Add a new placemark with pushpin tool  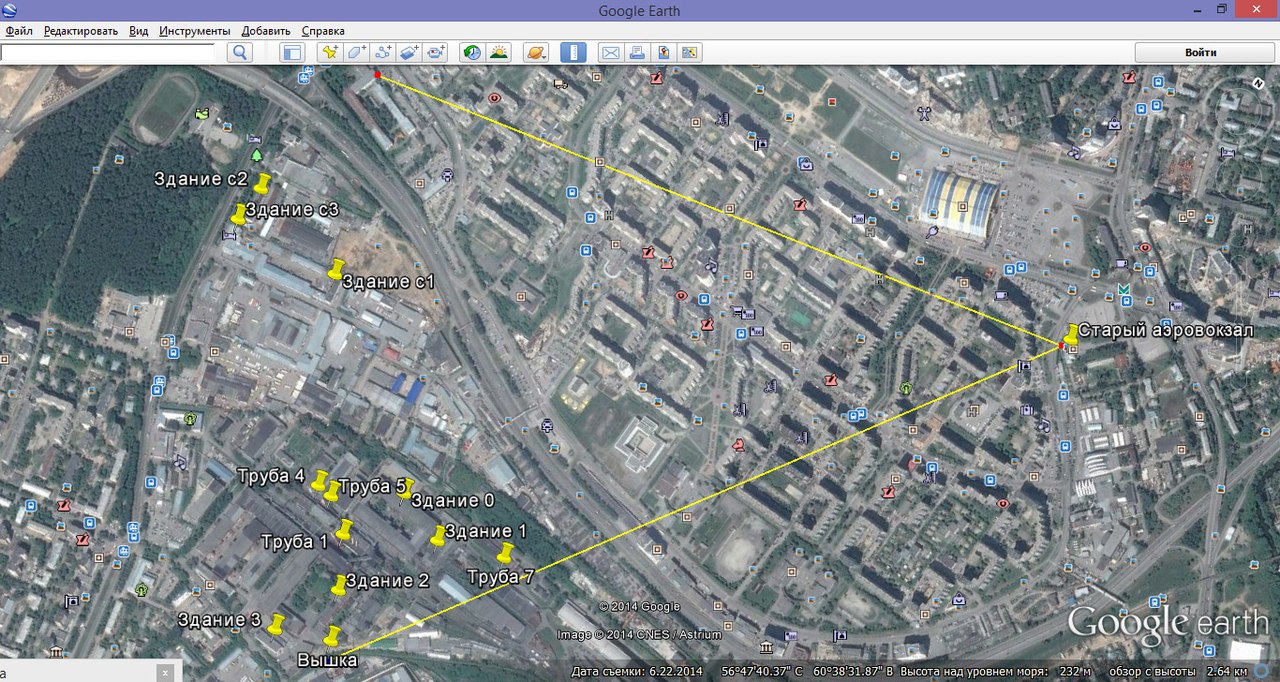pyautogui.click(x=330, y=53)
